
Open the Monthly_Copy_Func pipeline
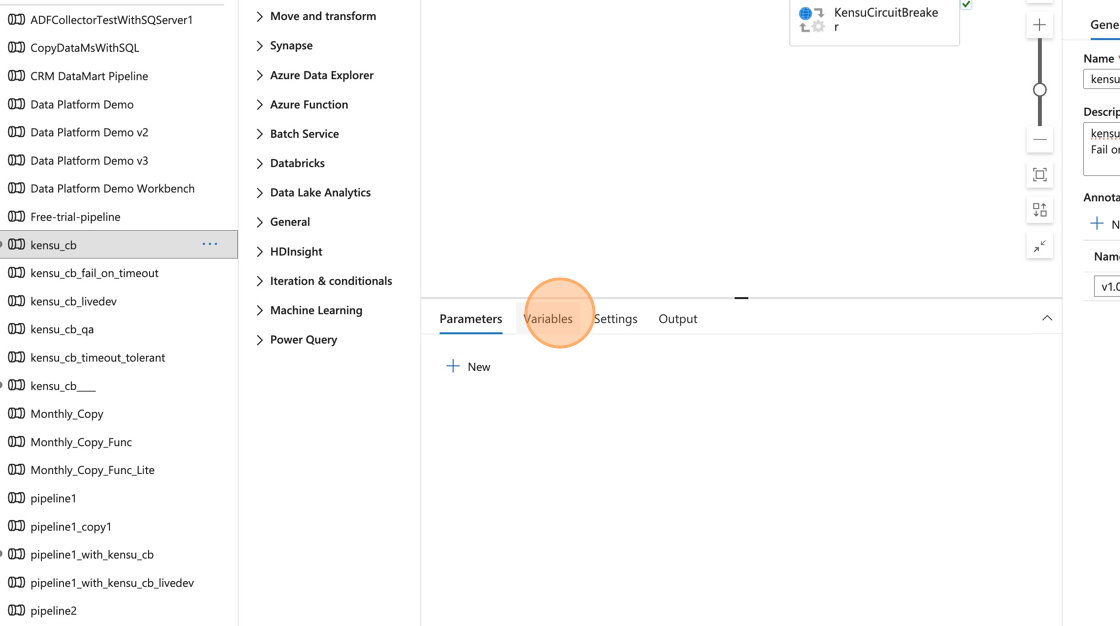81,442
